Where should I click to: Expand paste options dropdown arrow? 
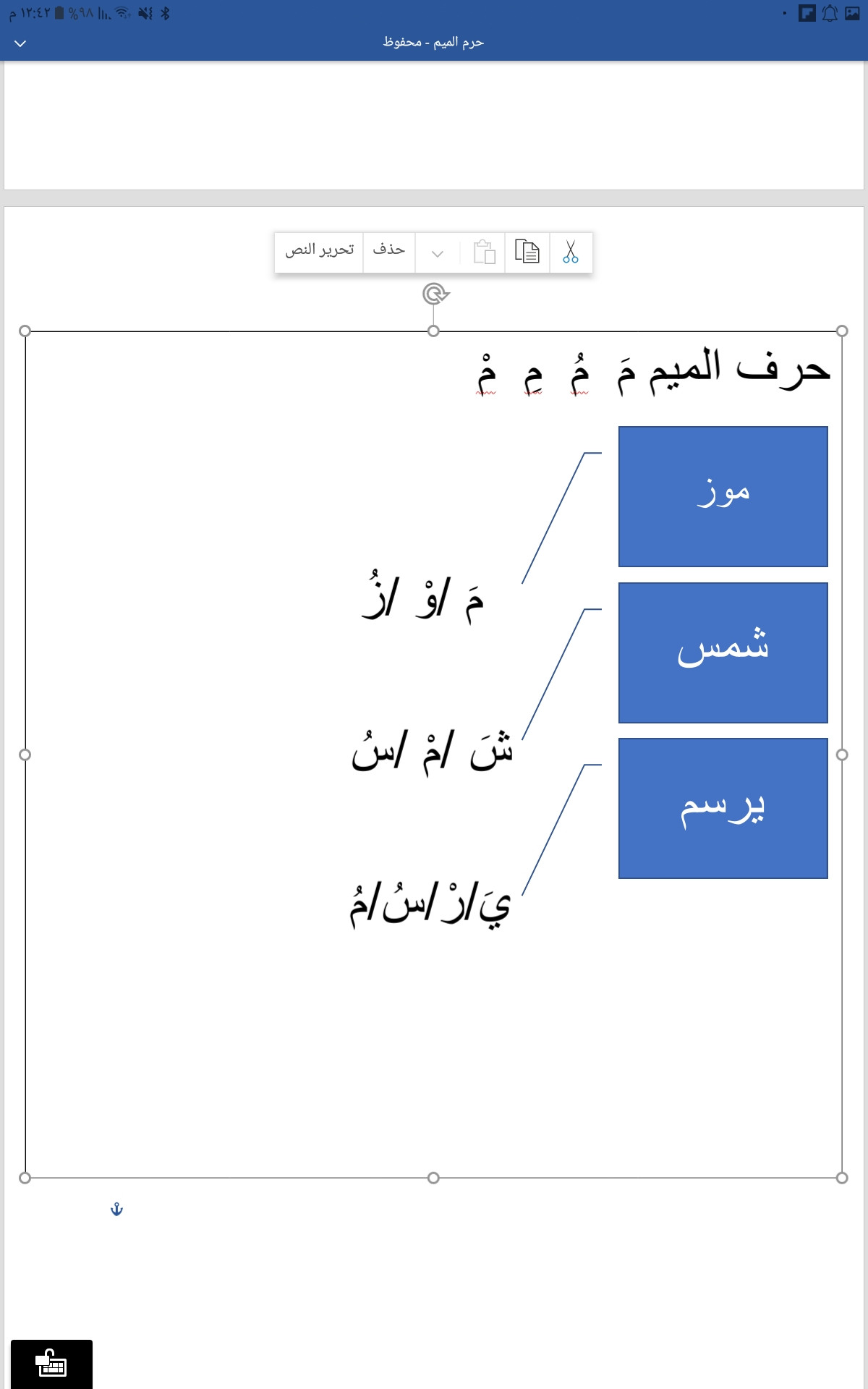437,253
